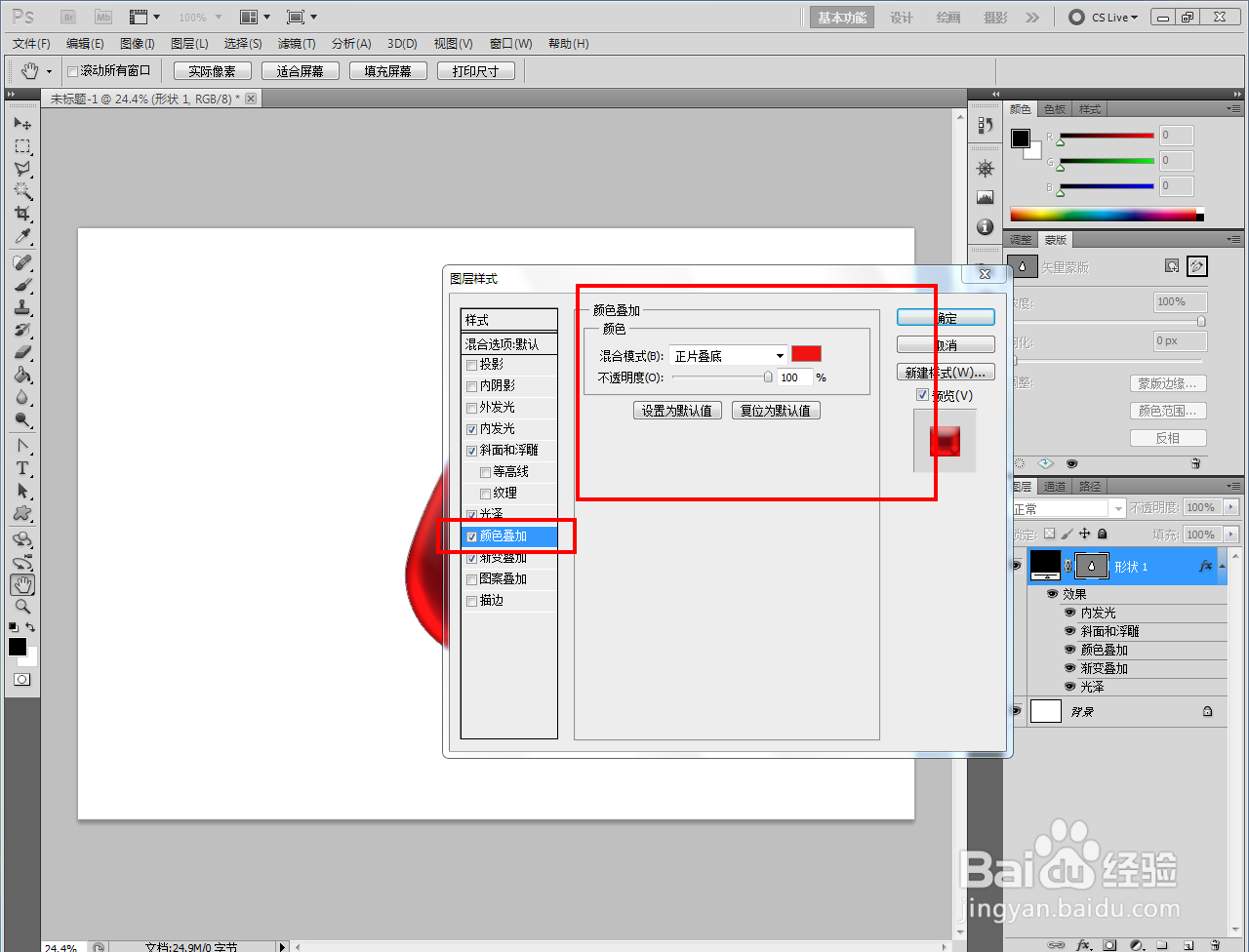Screen dimensions: 1249x952
Task: Open layer opacity 不透明度 arrow
Action: [x=1229, y=508]
